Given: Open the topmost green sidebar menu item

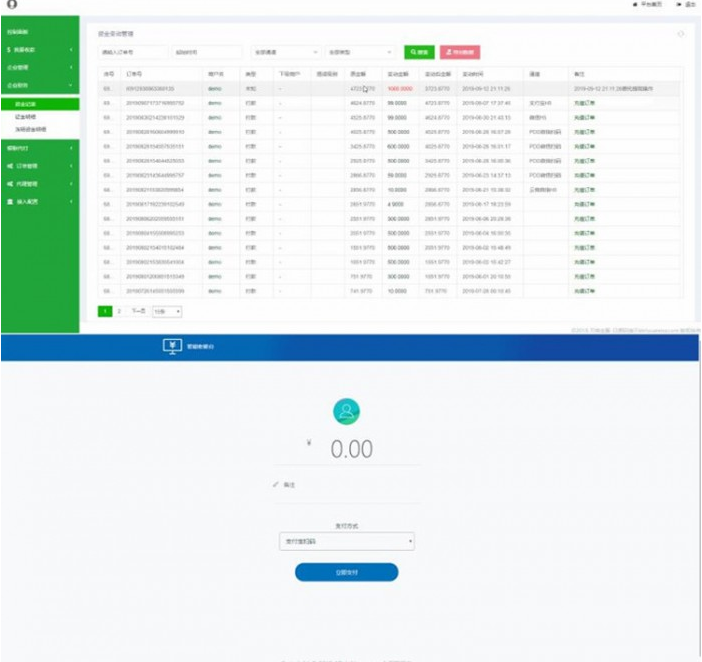Looking at the screenshot, I should pyautogui.click(x=40, y=32).
